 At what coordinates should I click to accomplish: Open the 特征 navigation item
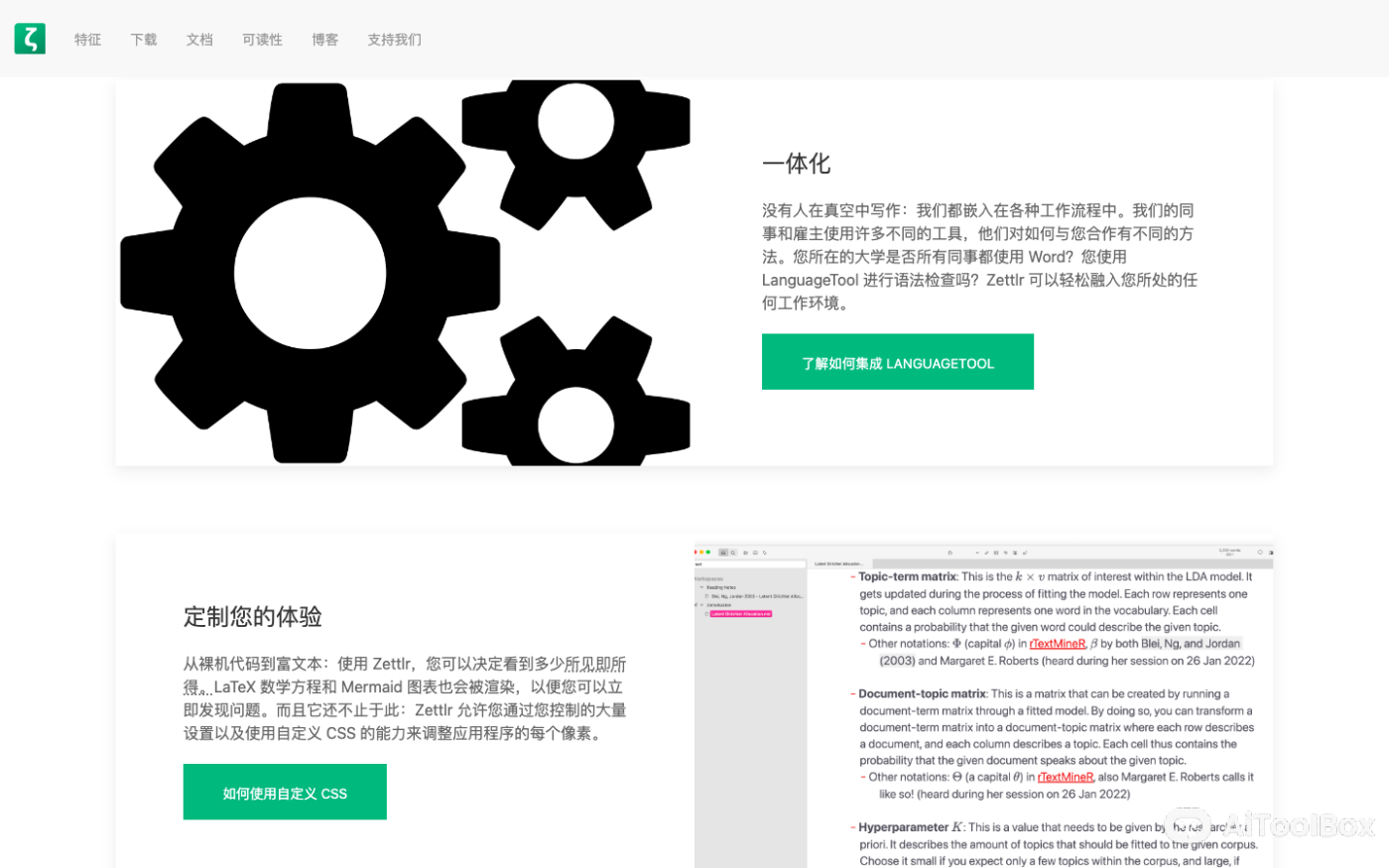(87, 40)
